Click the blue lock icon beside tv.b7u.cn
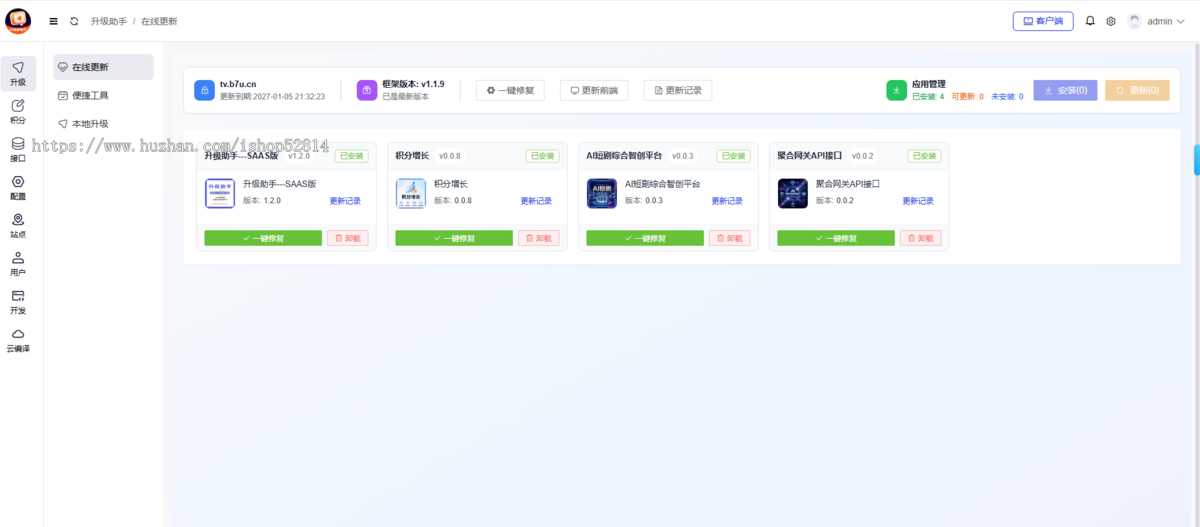The width and height of the screenshot is (1200, 527). (x=205, y=91)
